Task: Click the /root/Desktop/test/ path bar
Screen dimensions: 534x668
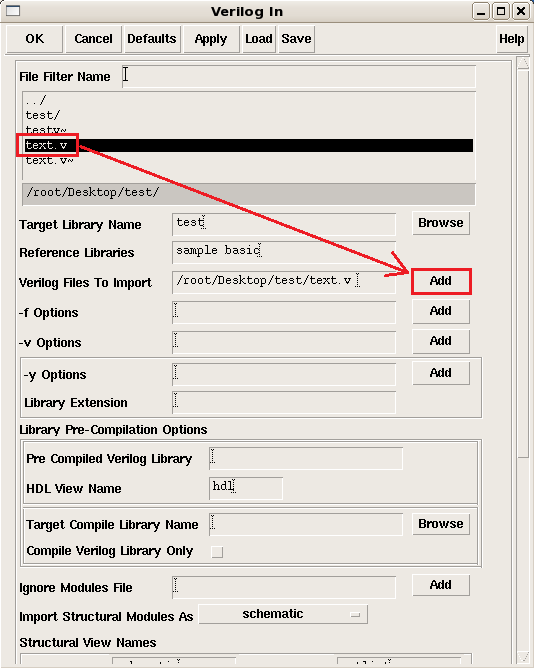Action: click(x=249, y=194)
